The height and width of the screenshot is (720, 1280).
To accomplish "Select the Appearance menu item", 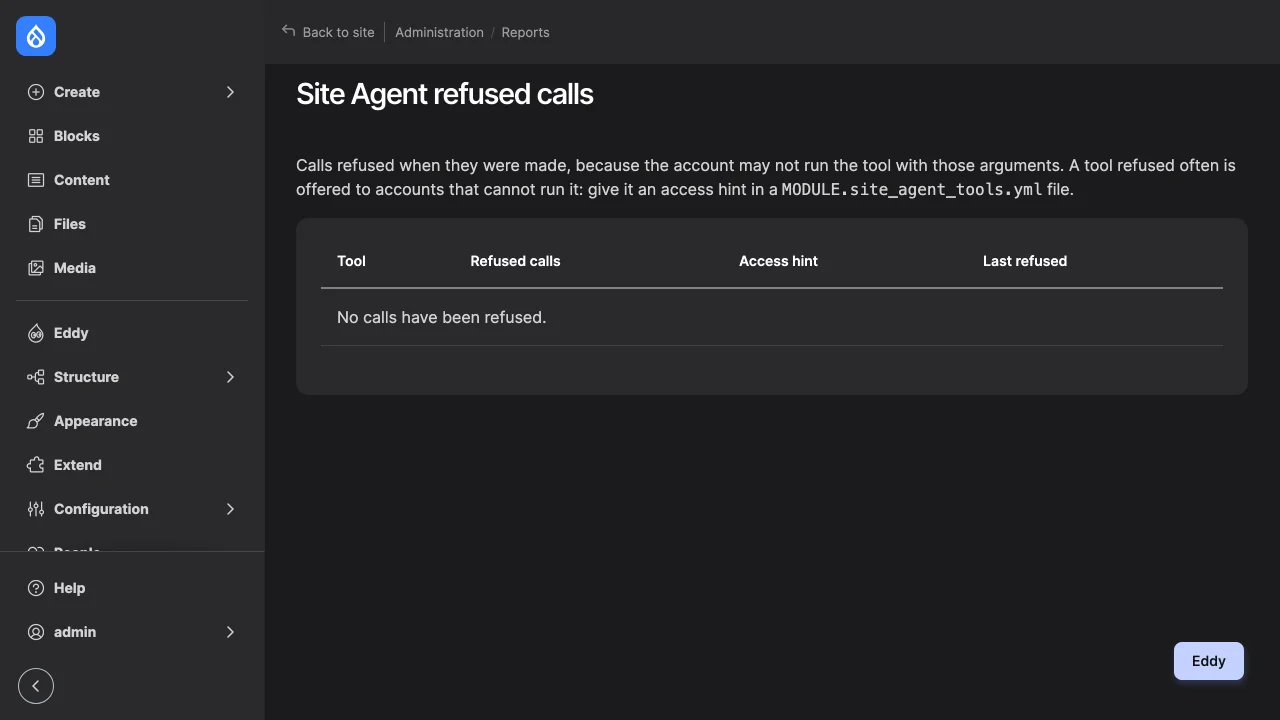I will (x=132, y=421).
